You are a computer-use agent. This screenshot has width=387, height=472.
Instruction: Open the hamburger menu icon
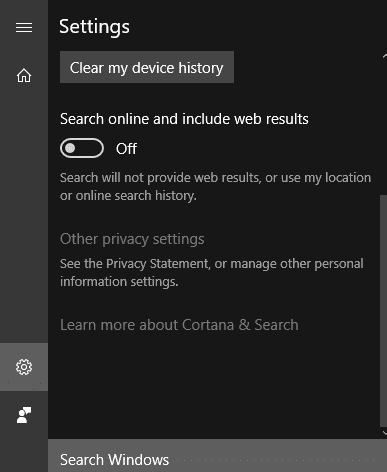point(24,27)
